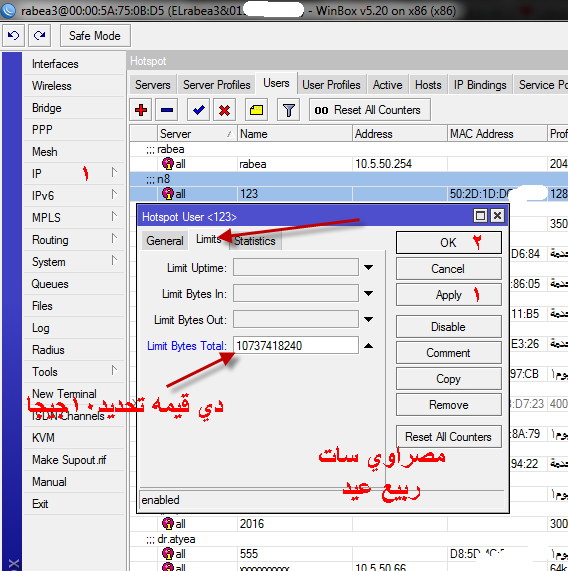Open the Active tab
This screenshot has width=568, height=571.
click(387, 85)
